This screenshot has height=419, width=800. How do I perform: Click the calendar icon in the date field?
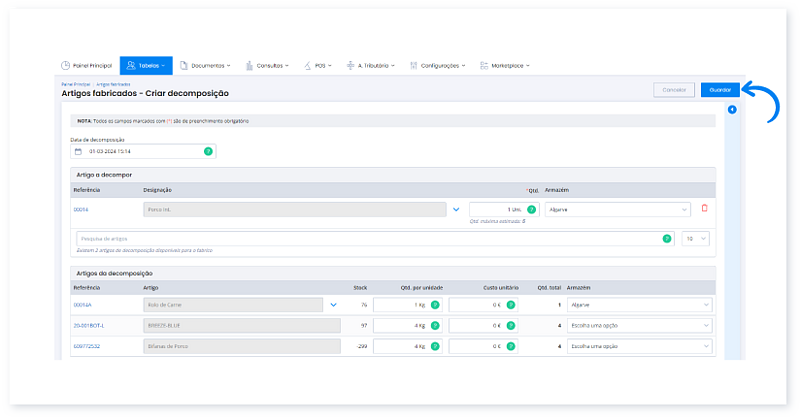pos(78,152)
